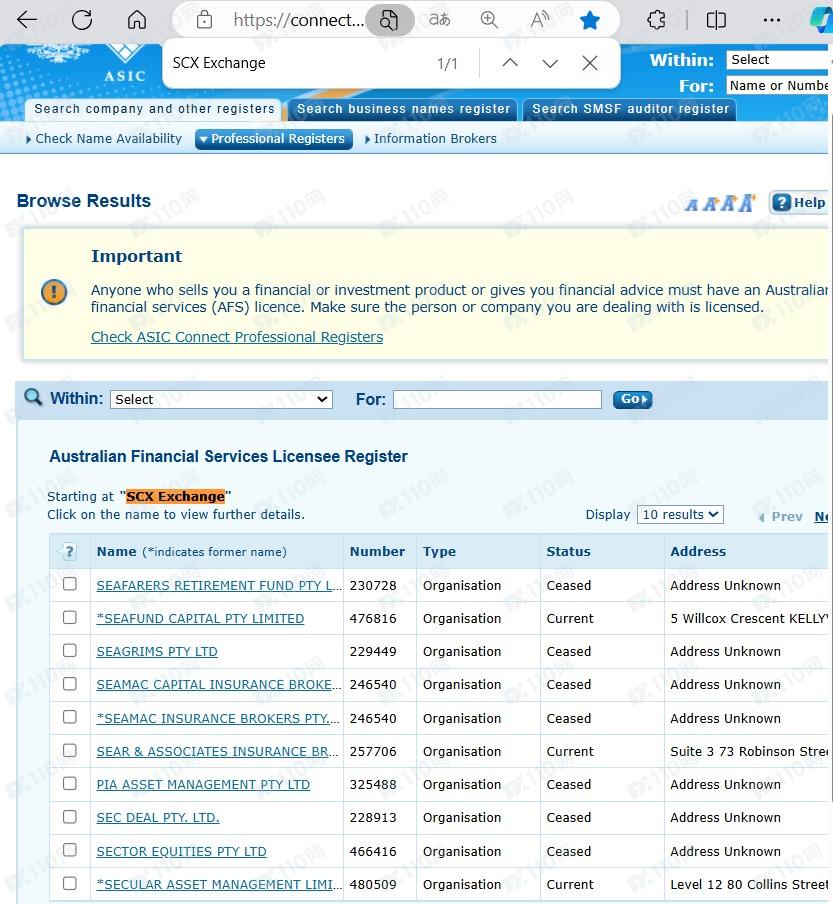Tick checkbox for SEAR & ASSOCIATES INSURANCE
833x904 pixels.
coord(70,750)
